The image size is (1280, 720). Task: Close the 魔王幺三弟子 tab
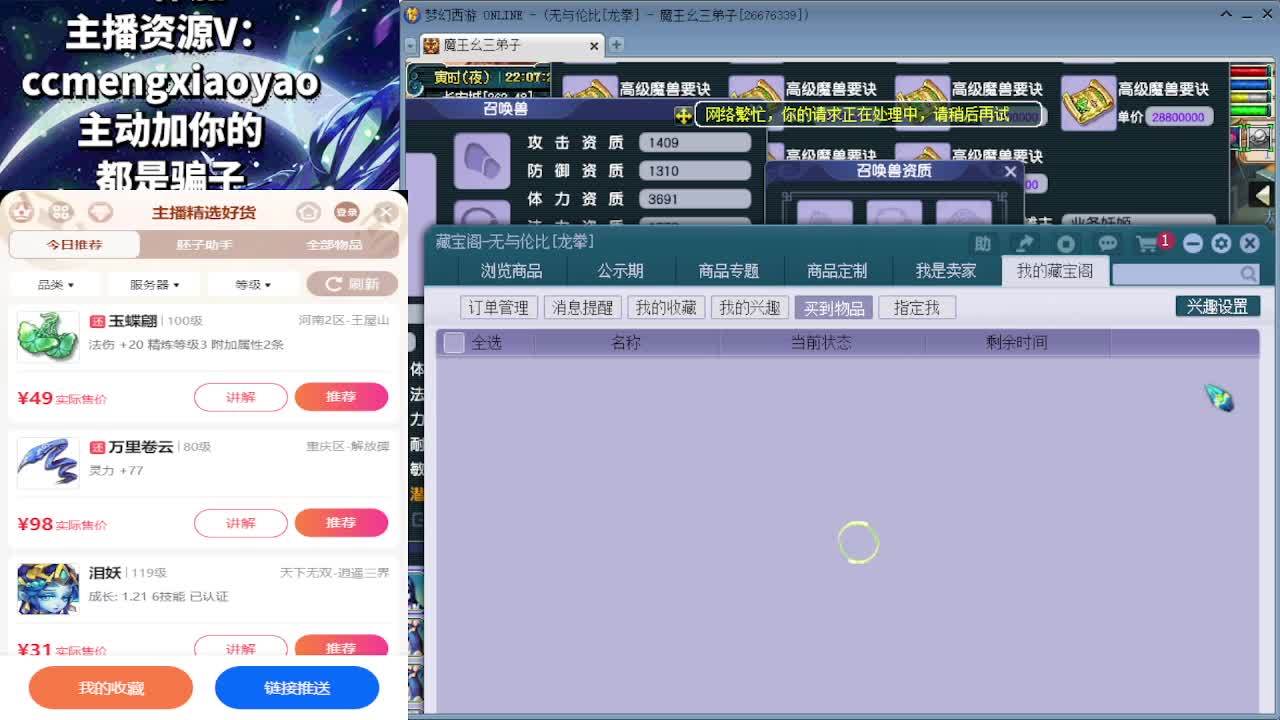[594, 46]
